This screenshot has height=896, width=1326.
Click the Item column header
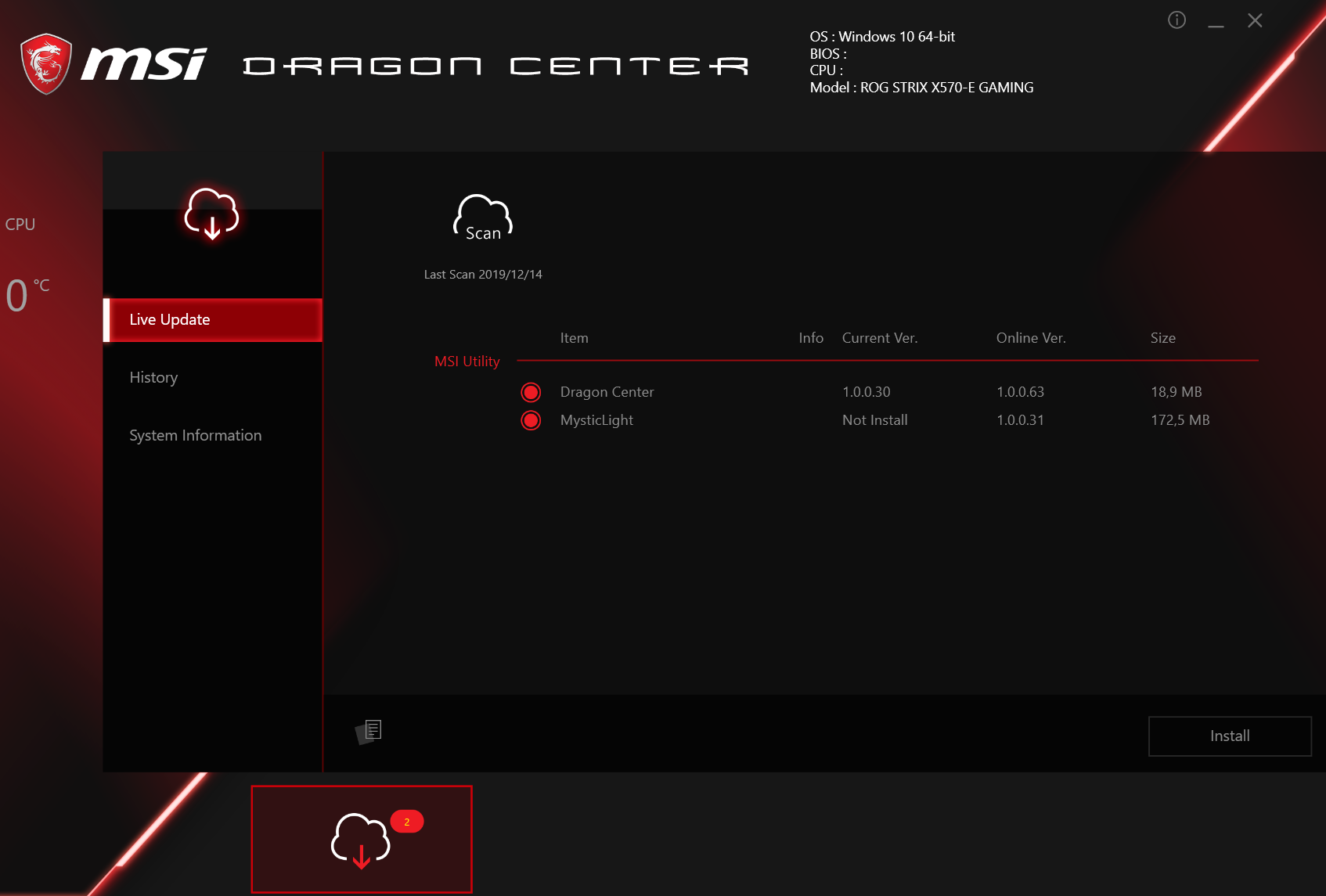point(574,338)
